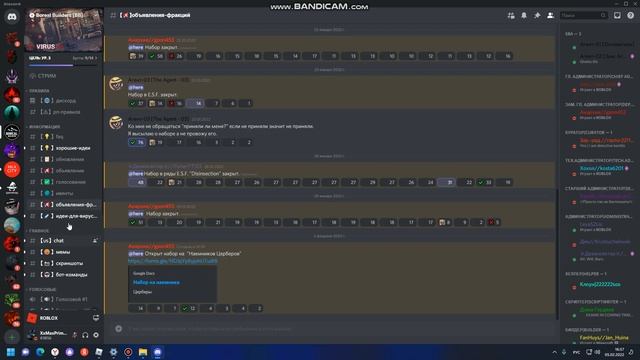This screenshot has width=640, height=360.
Task: Open the Boreal Builders server dropdown
Action: (64, 15)
